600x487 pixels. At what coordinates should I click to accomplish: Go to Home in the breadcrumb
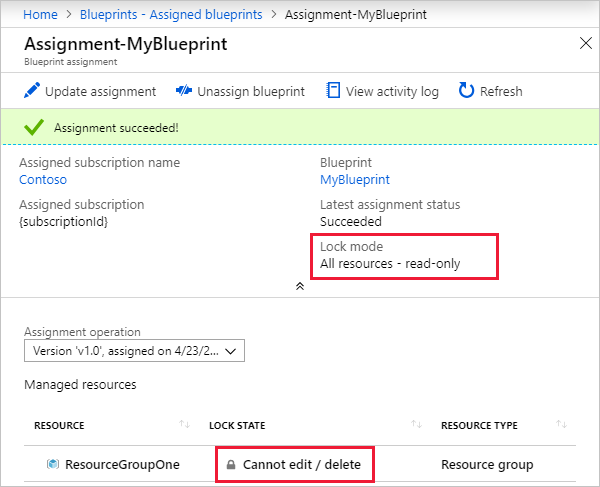(40, 14)
